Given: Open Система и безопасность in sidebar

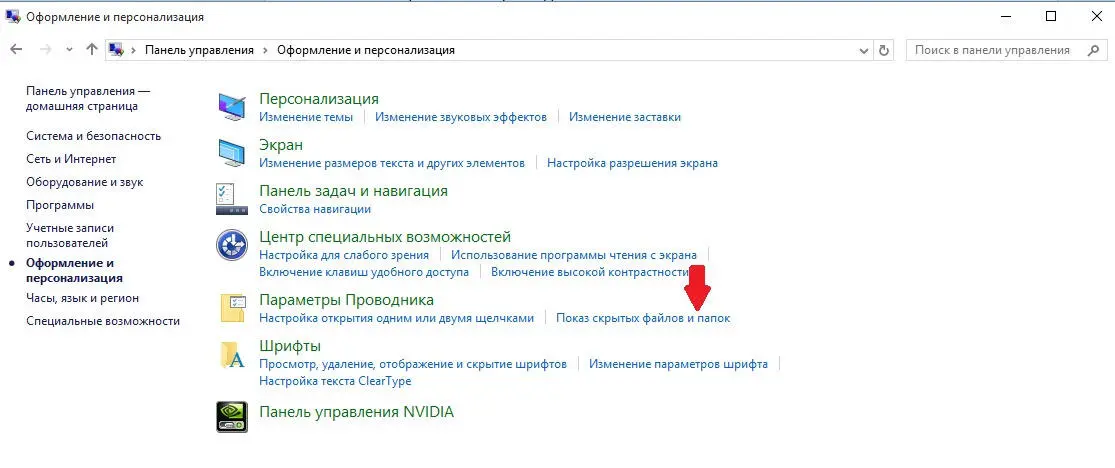Looking at the screenshot, I should (x=93, y=136).
